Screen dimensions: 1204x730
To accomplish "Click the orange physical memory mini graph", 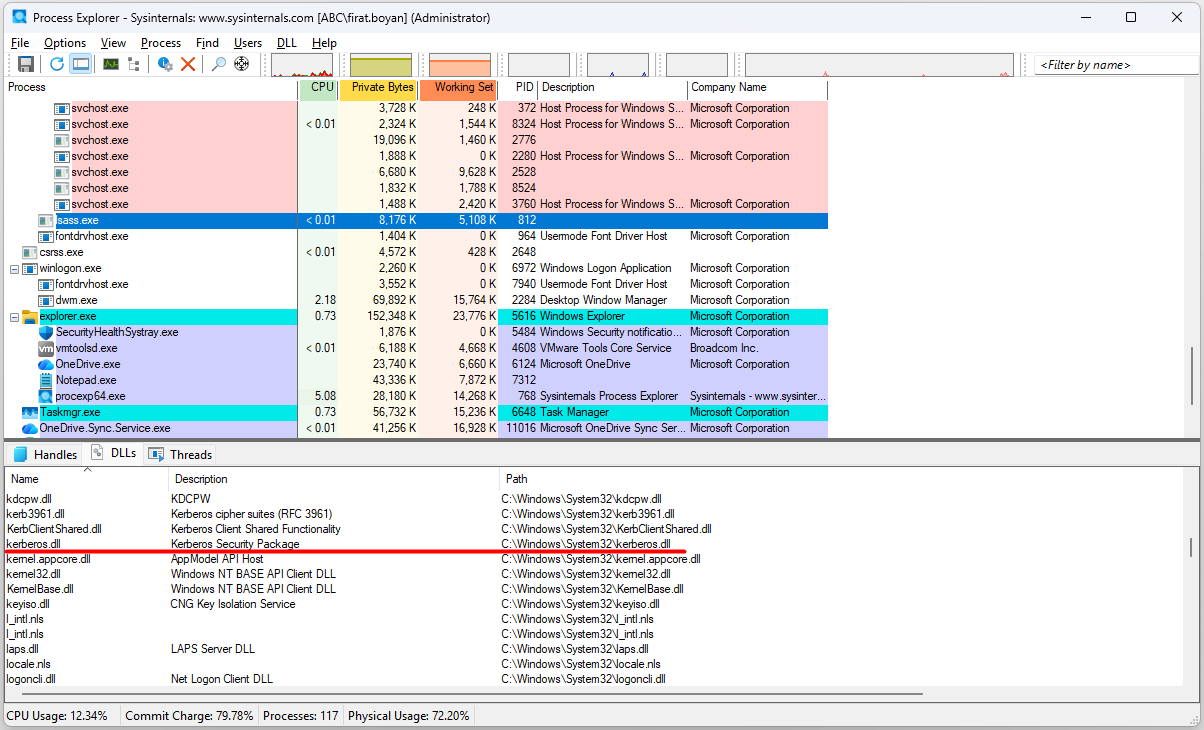I will click(460, 65).
